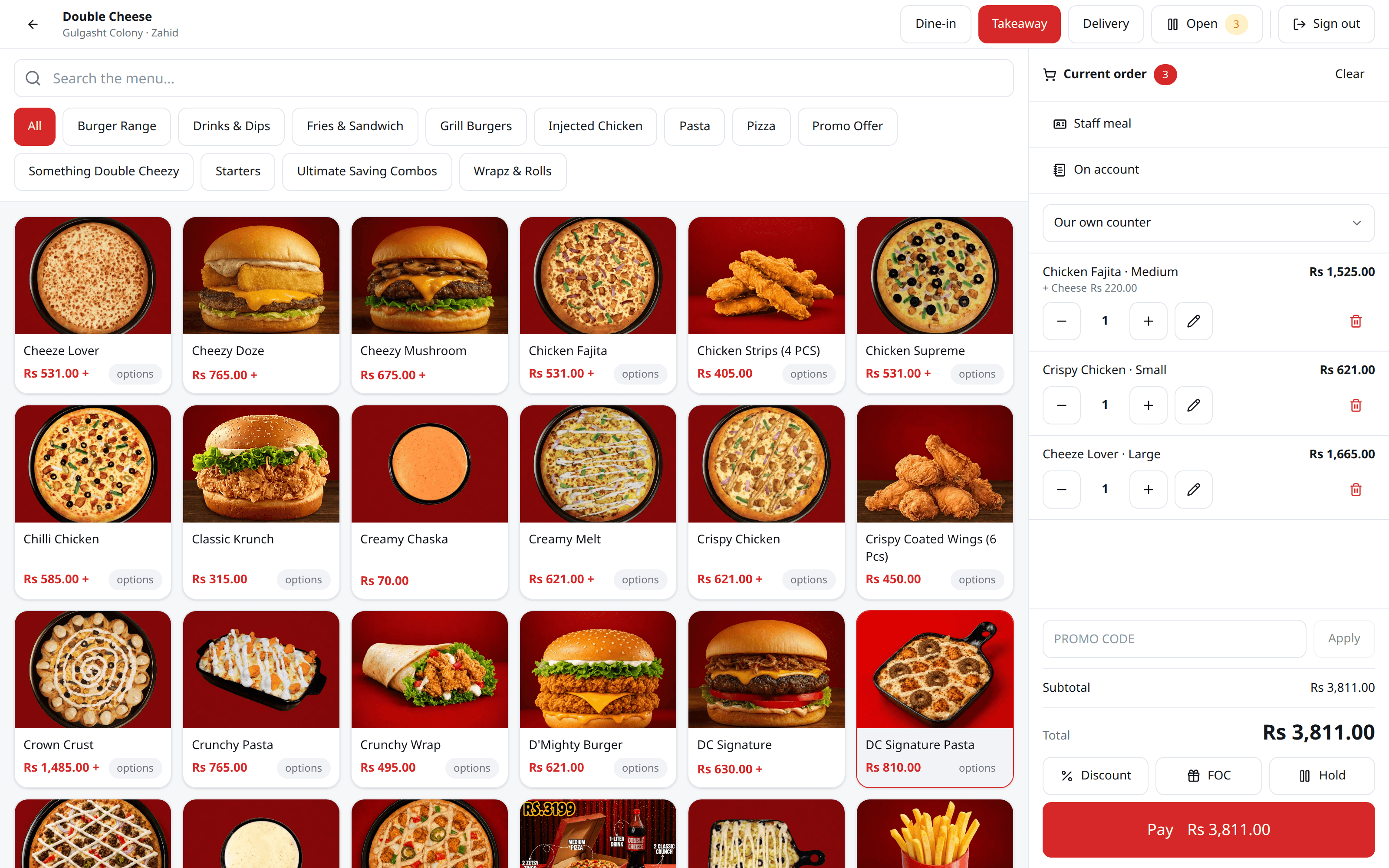
Task: Decrease Crispy Chicken Small quantity
Action: (1061, 405)
